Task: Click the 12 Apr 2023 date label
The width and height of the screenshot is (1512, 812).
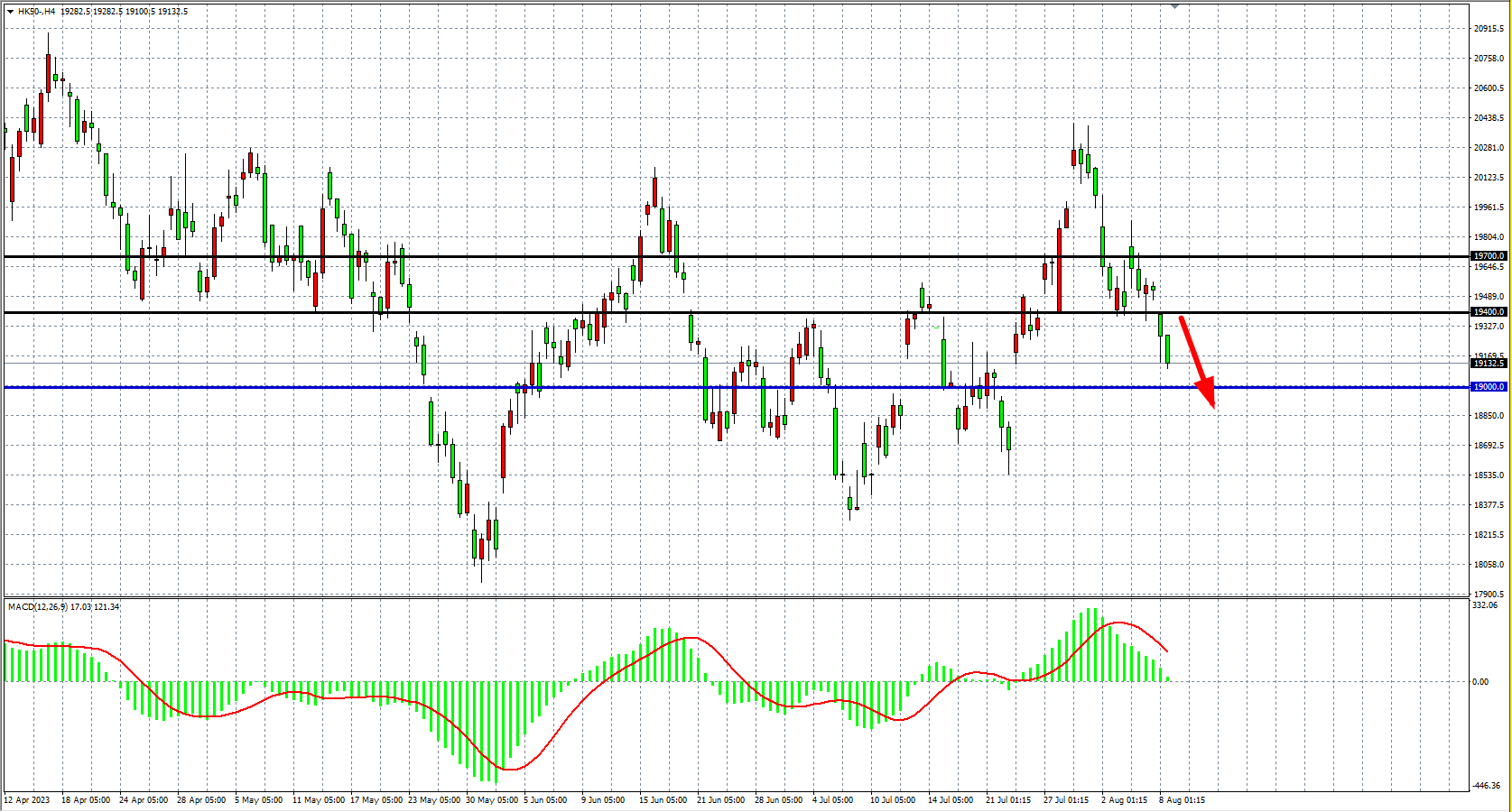Action: (x=27, y=800)
